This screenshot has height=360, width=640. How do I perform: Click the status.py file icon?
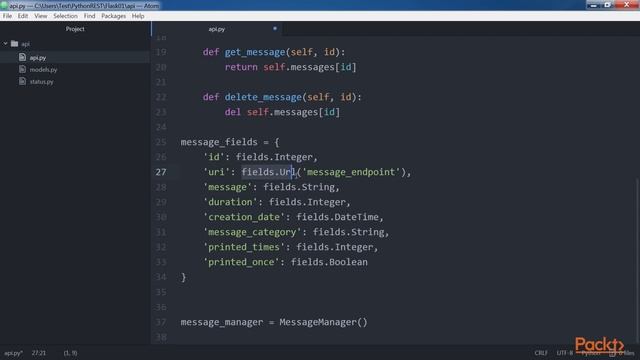pyautogui.click(x=22, y=81)
